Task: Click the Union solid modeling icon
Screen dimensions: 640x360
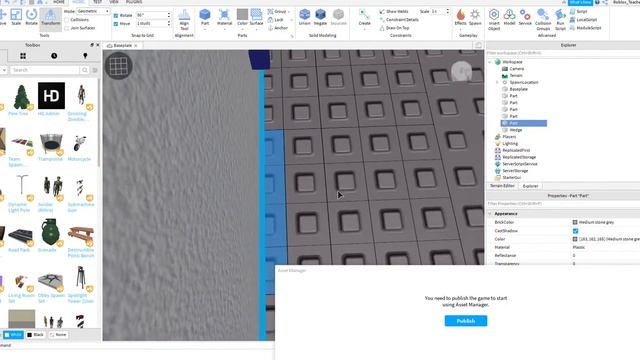Action: click(x=304, y=17)
